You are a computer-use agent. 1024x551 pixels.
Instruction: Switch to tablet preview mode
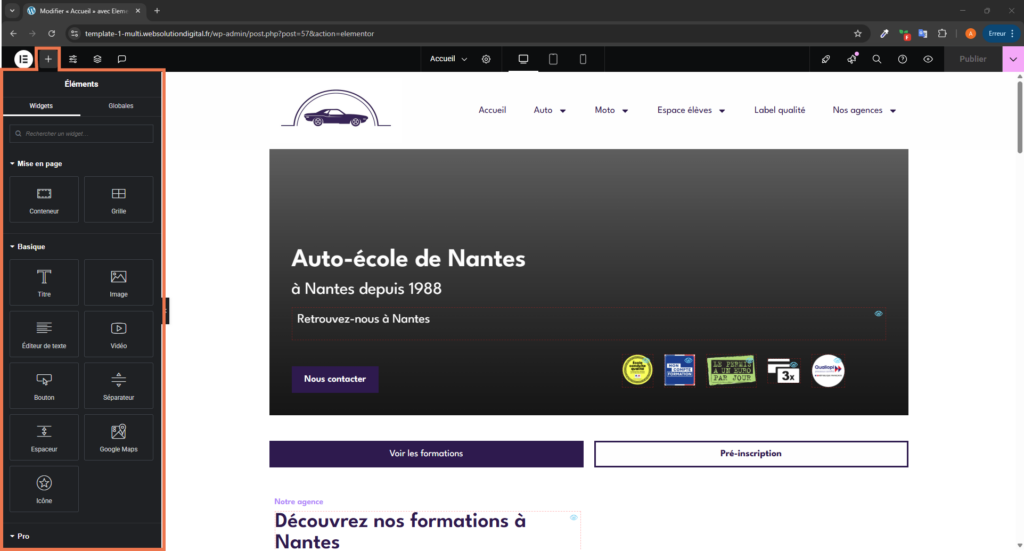coord(553,59)
